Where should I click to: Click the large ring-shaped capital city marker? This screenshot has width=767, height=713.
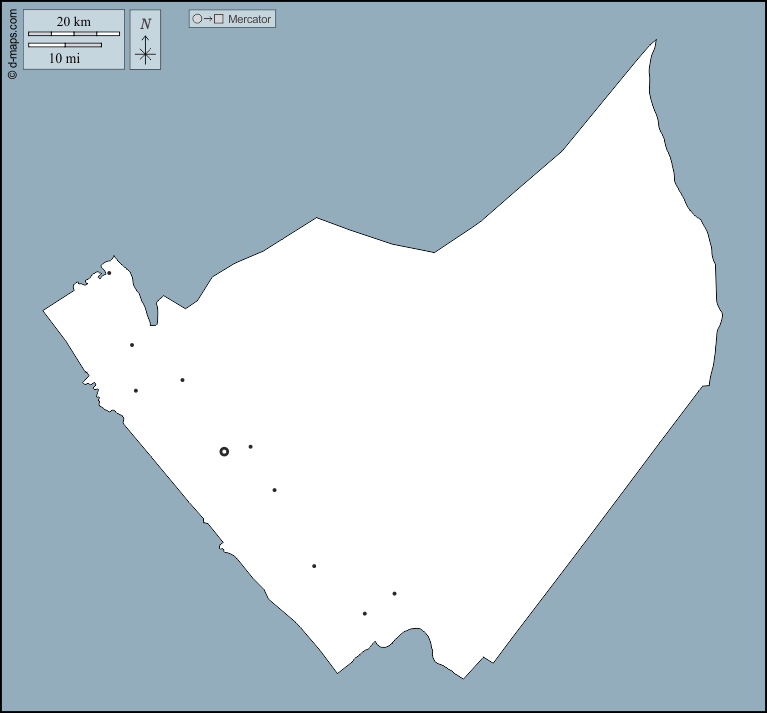coord(224,452)
